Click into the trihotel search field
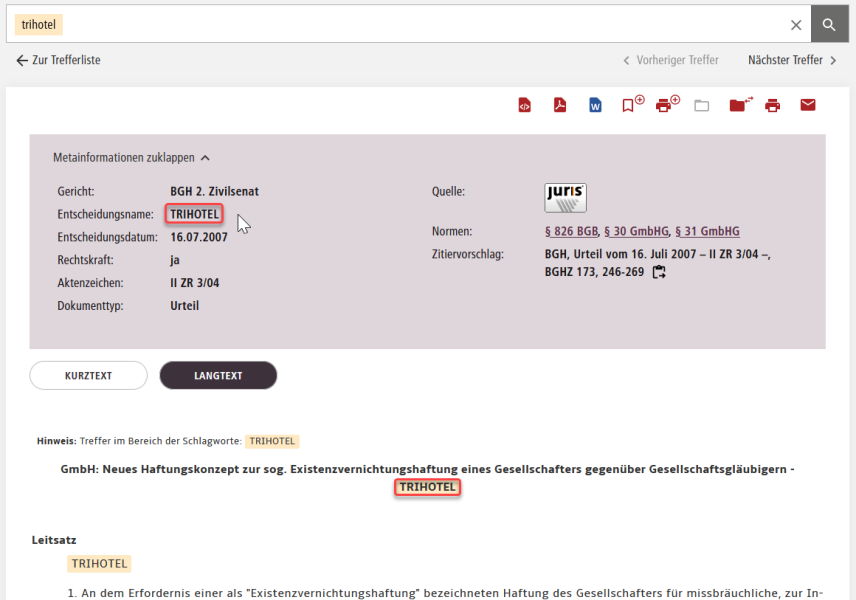This screenshot has width=856, height=600. pos(400,25)
